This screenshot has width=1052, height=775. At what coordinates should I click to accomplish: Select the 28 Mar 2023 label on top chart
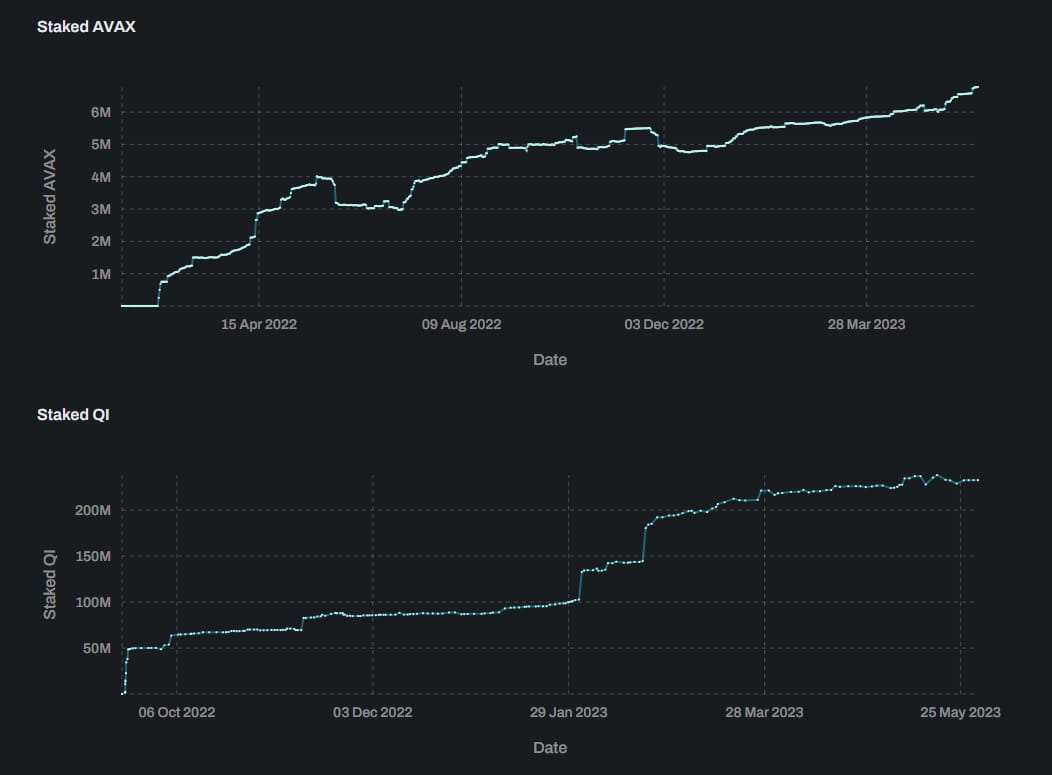[x=866, y=324]
